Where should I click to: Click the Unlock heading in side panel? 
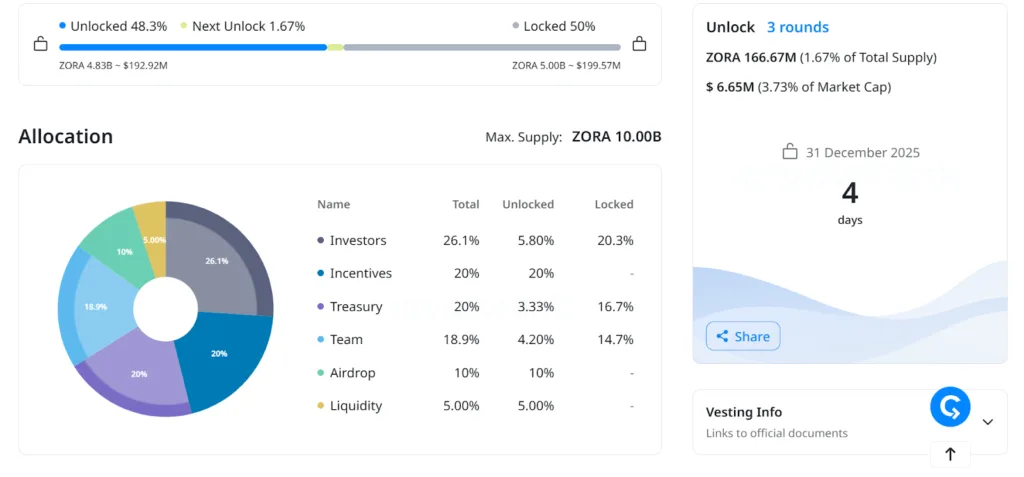click(730, 27)
